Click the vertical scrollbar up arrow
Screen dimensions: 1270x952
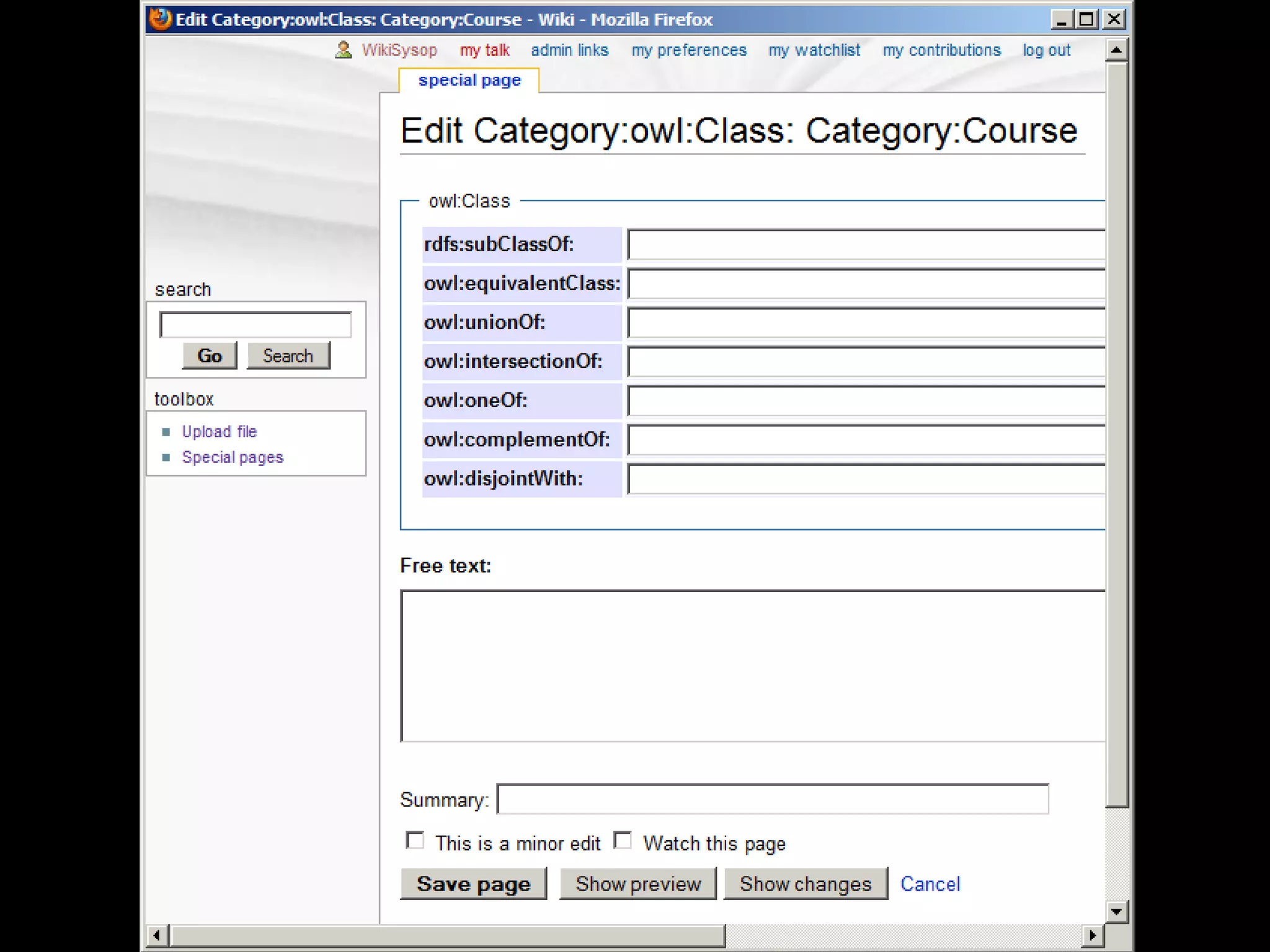(x=1116, y=50)
